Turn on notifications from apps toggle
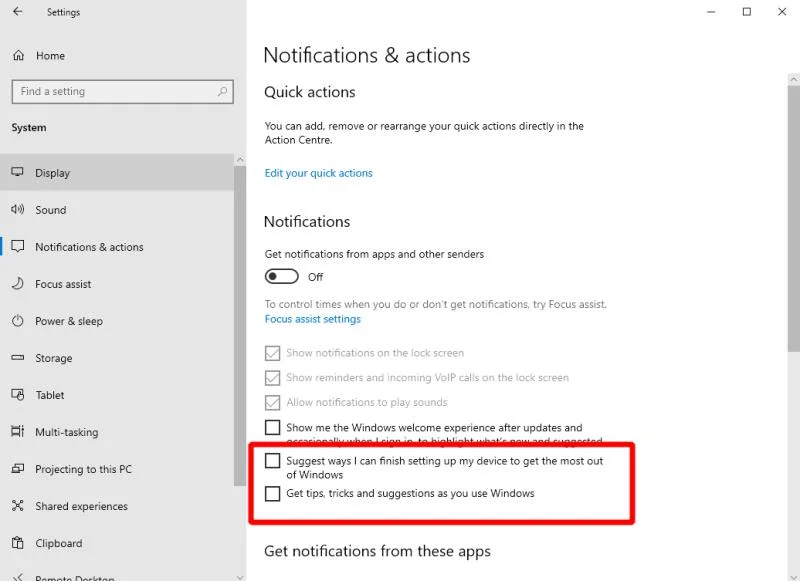The height and width of the screenshot is (581, 800). pos(282,276)
